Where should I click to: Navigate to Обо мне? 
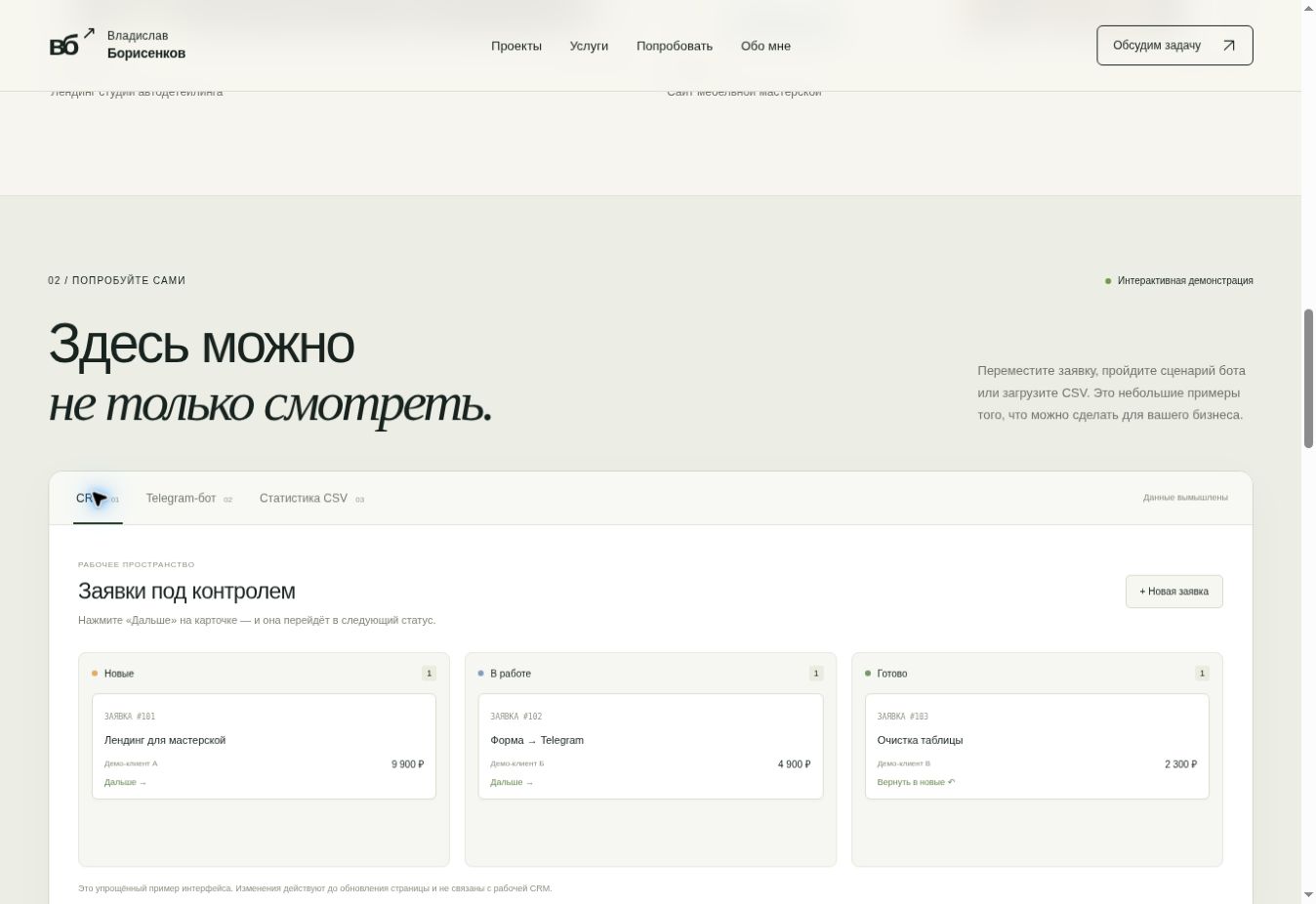pos(765,46)
